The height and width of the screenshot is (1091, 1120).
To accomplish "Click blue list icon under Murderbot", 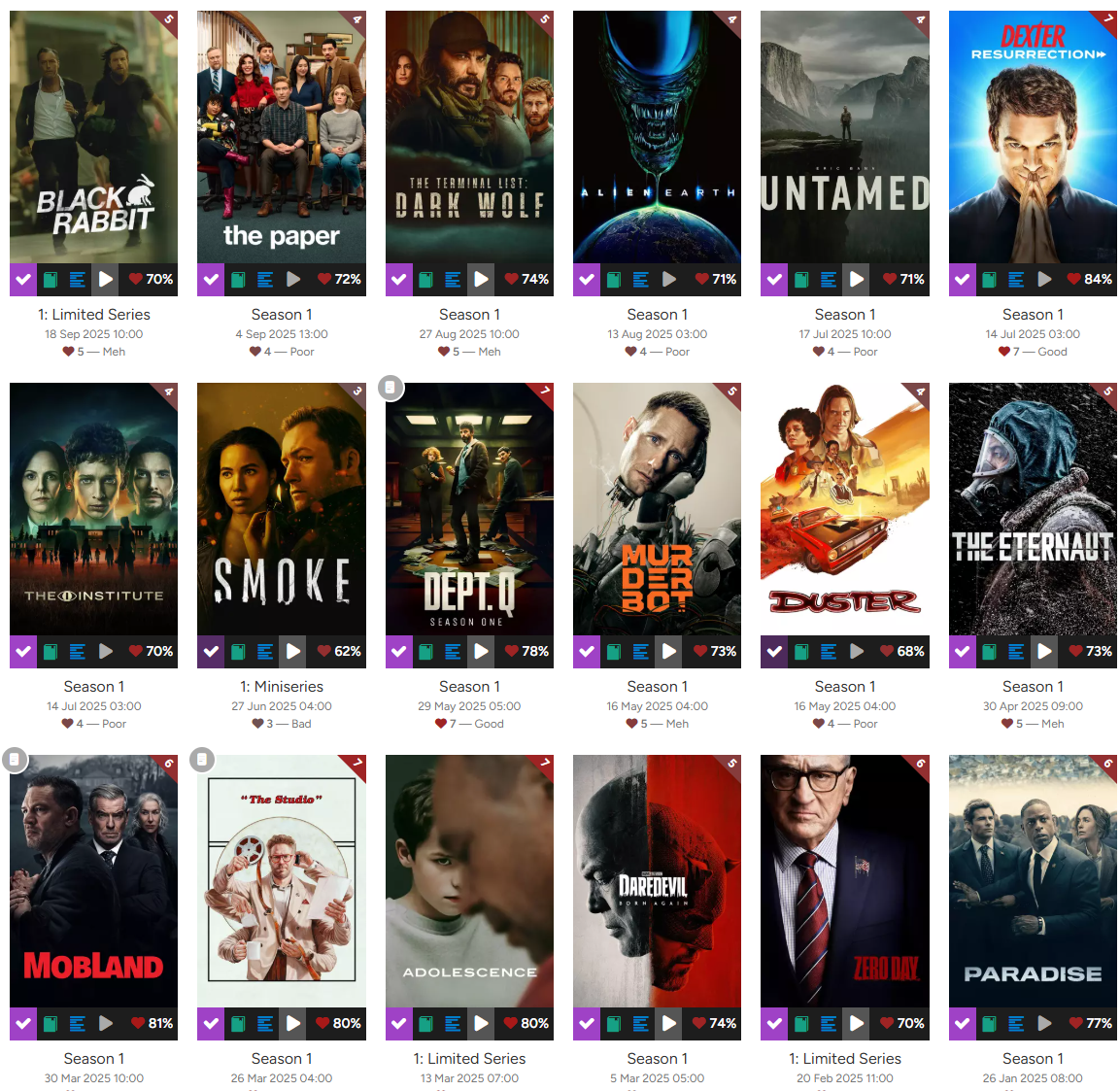I will pos(641,652).
